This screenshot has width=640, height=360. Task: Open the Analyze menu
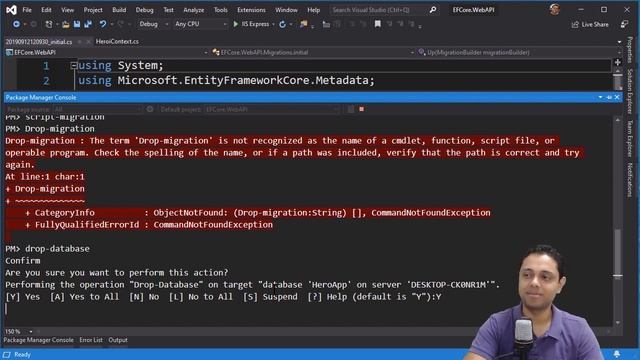pyautogui.click(x=193, y=10)
